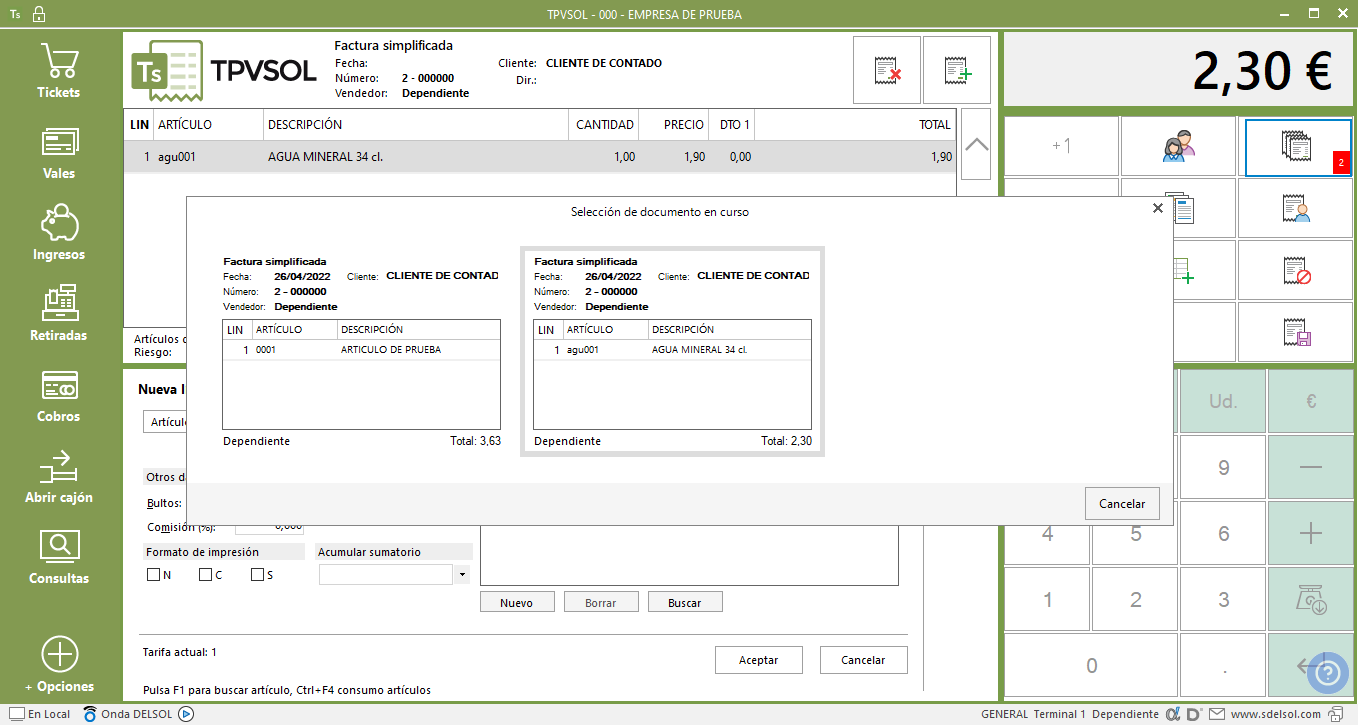Click the alpha symbol icon in status bar
This screenshot has height=725, width=1358.
coord(1174,714)
